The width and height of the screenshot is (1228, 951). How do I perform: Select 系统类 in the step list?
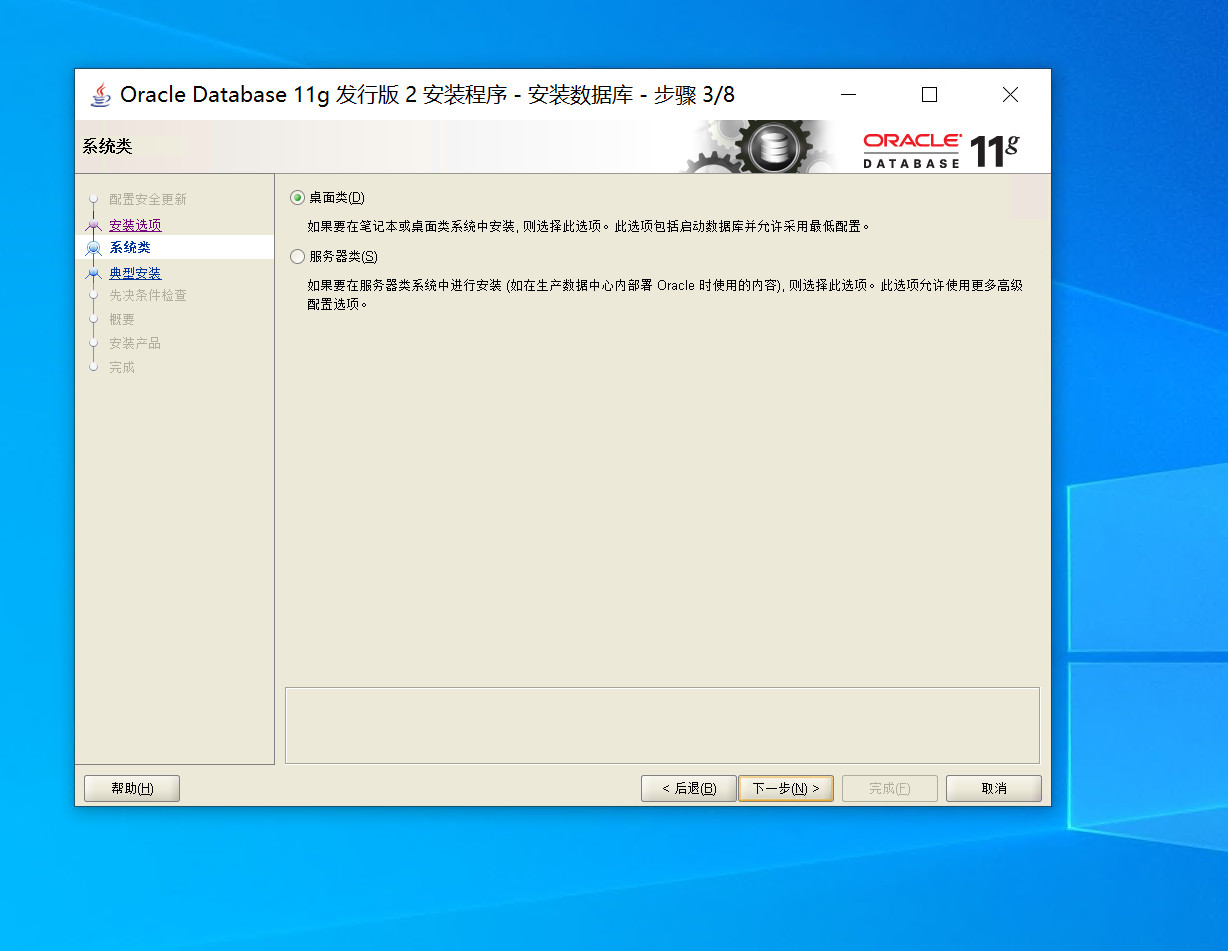click(130, 248)
